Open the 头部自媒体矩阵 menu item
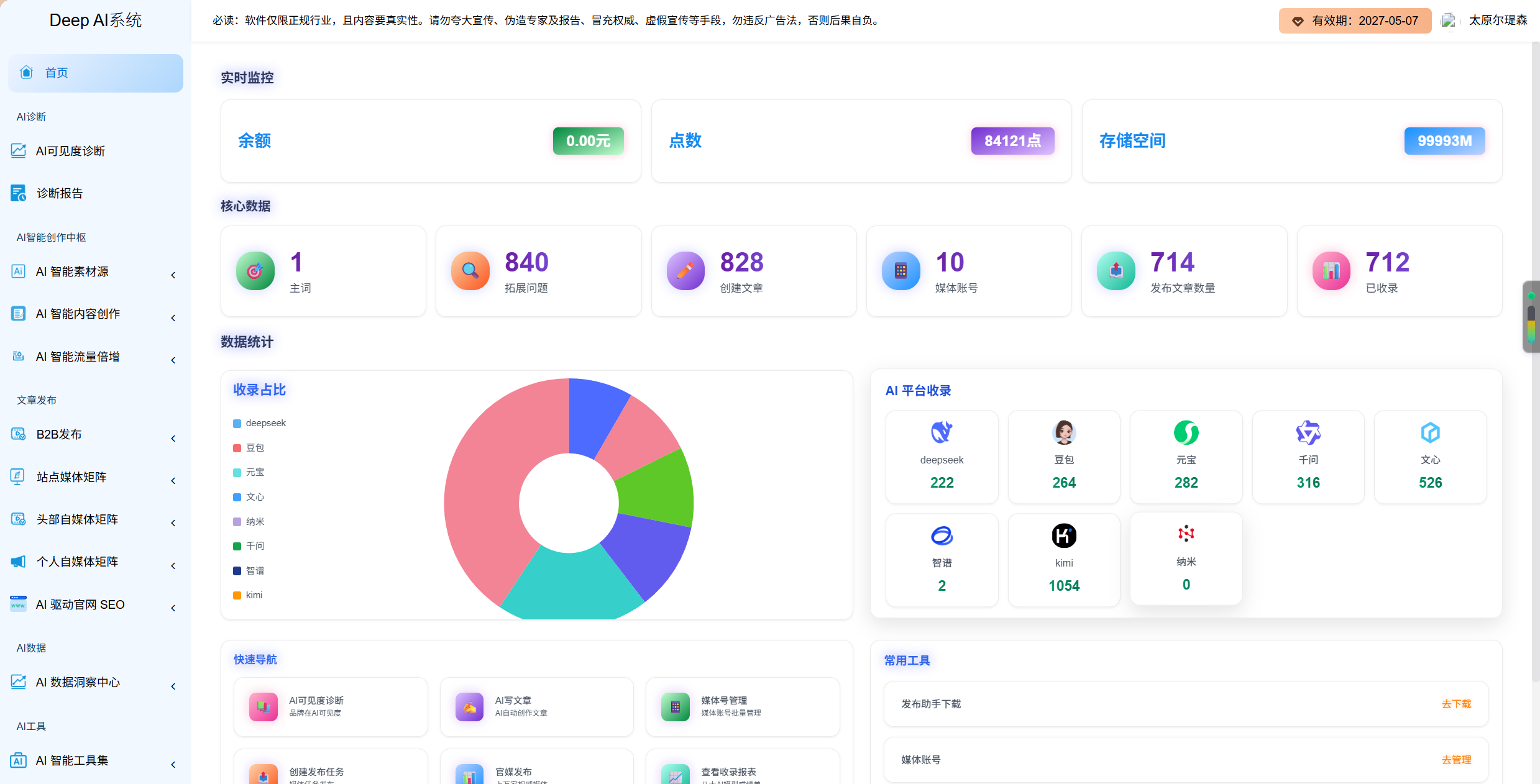The height and width of the screenshot is (784, 1540). [95, 519]
